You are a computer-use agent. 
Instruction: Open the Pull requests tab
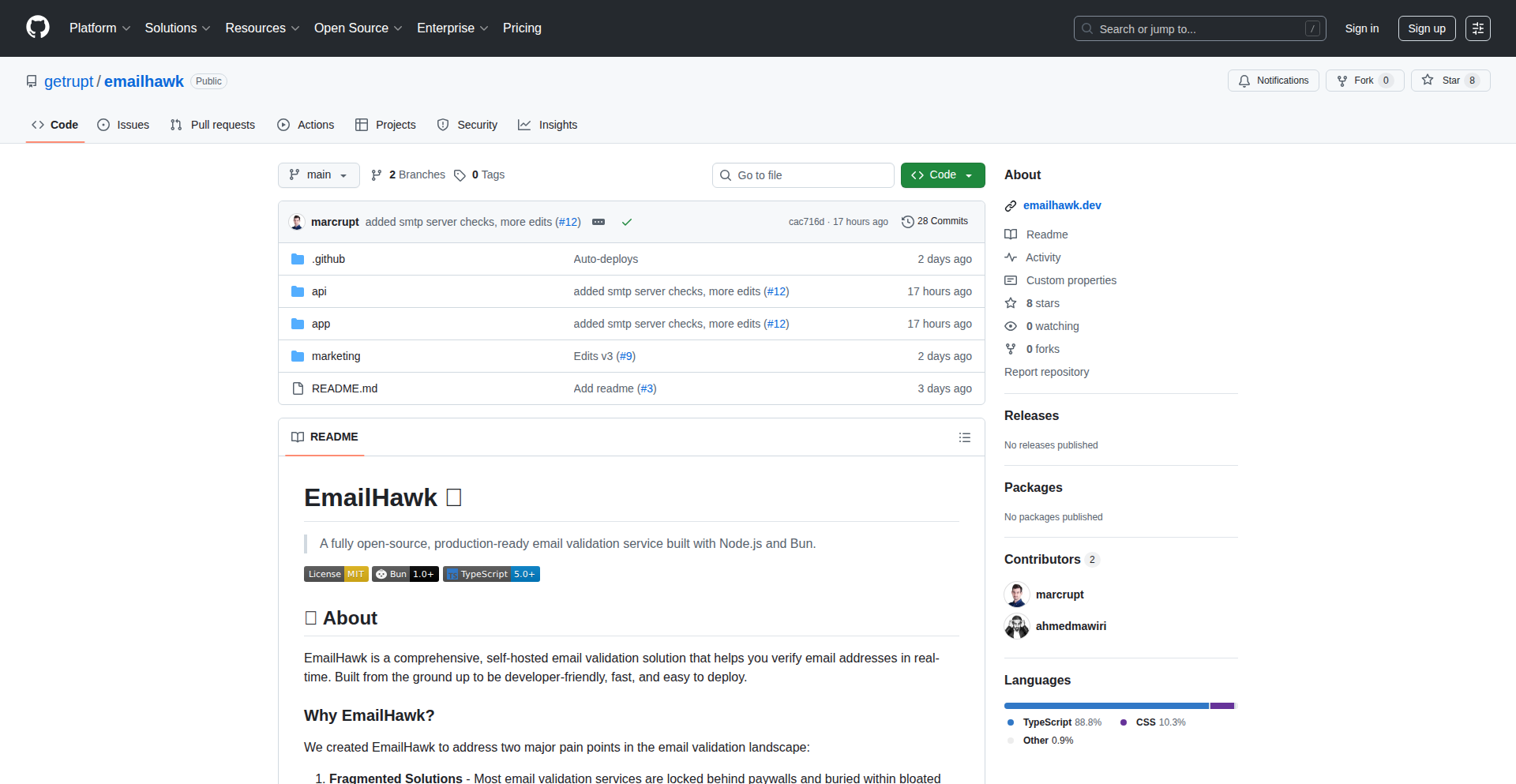point(212,125)
